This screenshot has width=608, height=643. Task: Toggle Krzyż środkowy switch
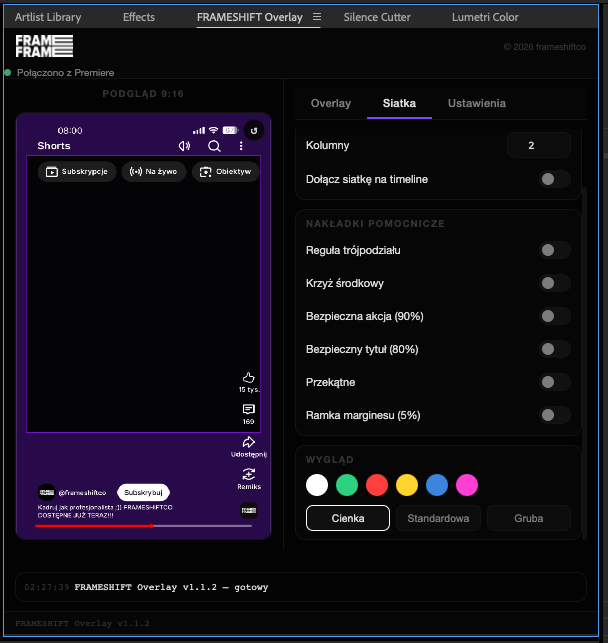pos(555,283)
